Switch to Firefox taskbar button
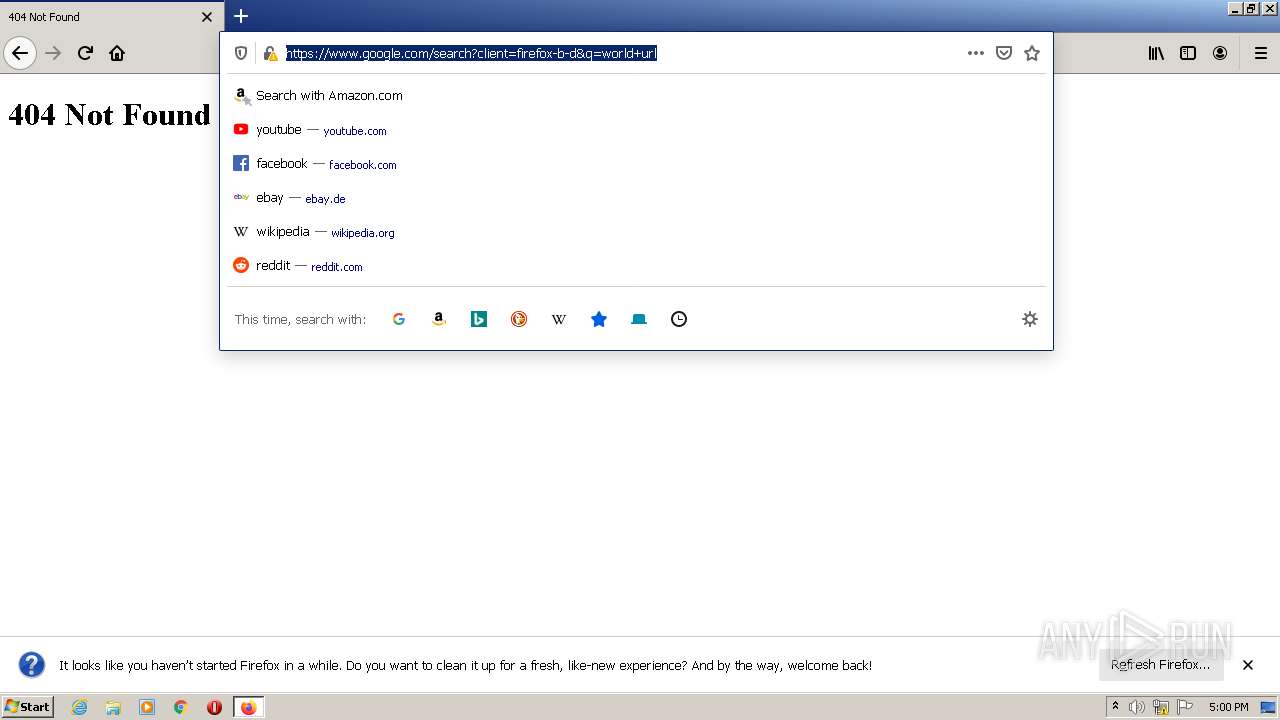1280x720 pixels. 248,707
